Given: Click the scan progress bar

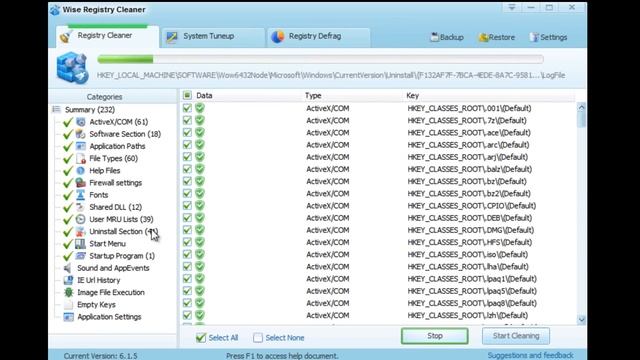Looking at the screenshot, I should point(320,59).
